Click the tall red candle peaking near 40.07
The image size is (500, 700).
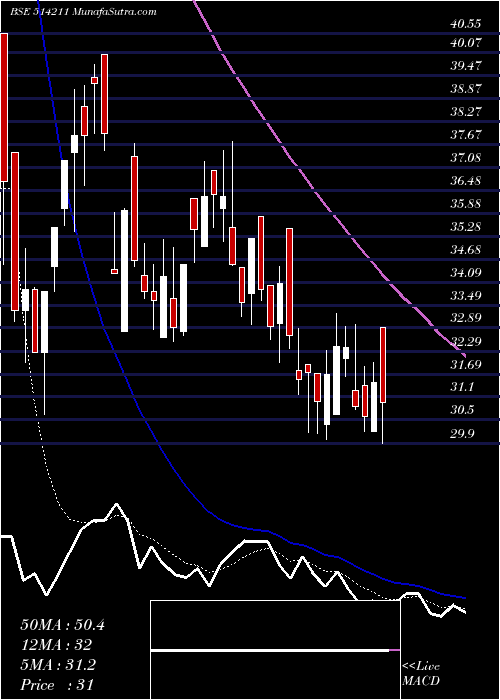pyautogui.click(x=104, y=94)
